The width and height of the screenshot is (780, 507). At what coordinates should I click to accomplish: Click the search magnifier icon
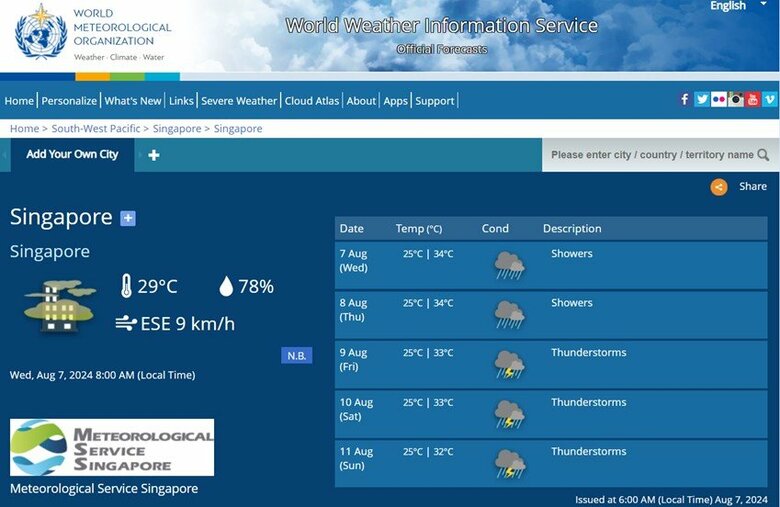764,155
